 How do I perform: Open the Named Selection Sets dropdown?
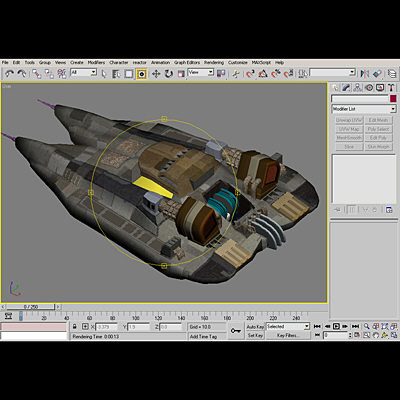[332, 72]
